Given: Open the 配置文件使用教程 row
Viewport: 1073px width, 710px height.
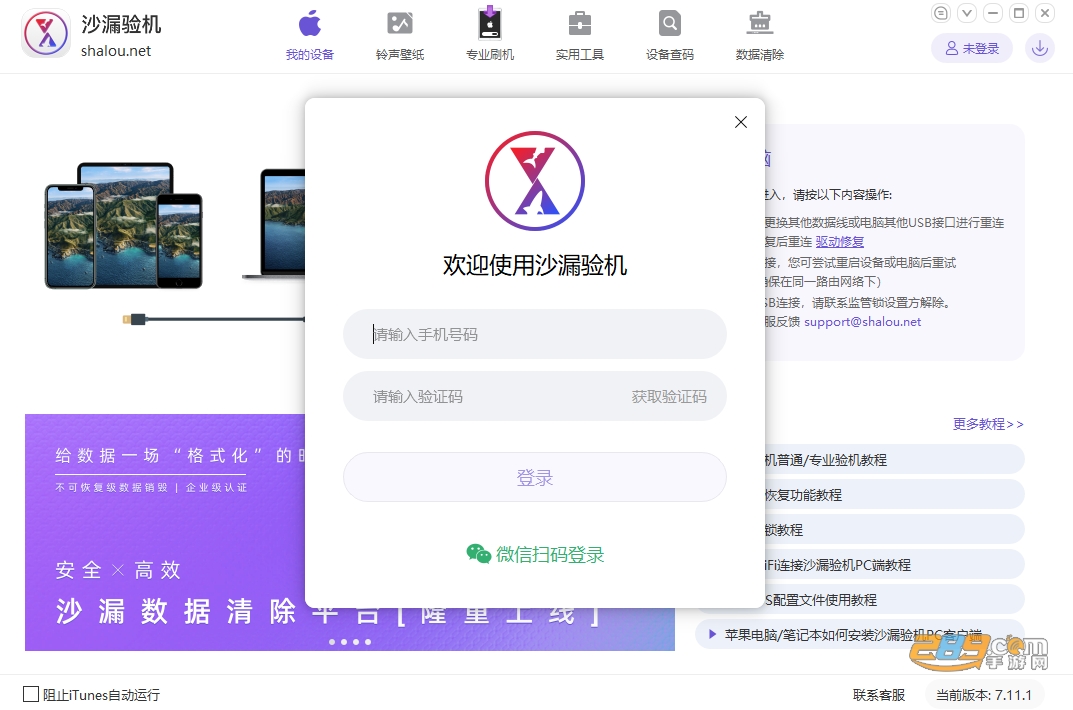Looking at the screenshot, I should (894, 599).
